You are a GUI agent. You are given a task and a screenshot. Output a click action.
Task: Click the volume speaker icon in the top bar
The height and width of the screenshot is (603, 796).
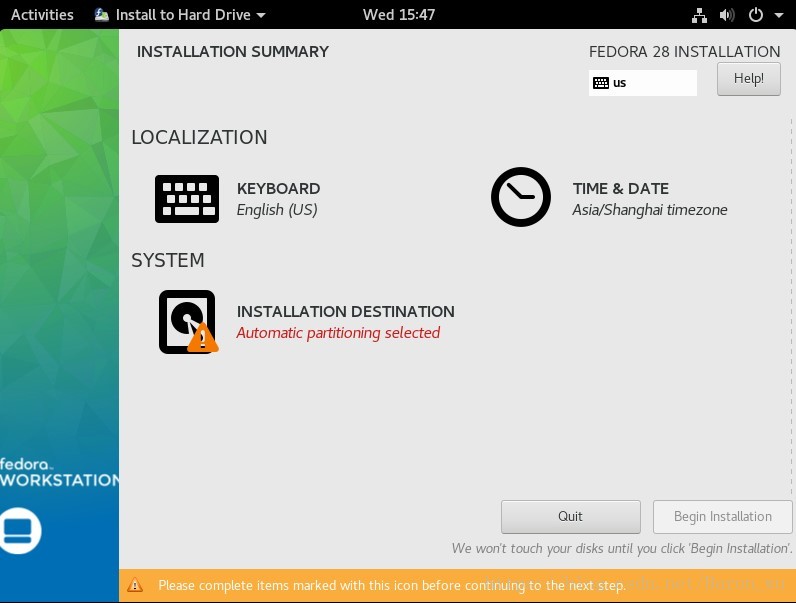[x=726, y=15]
